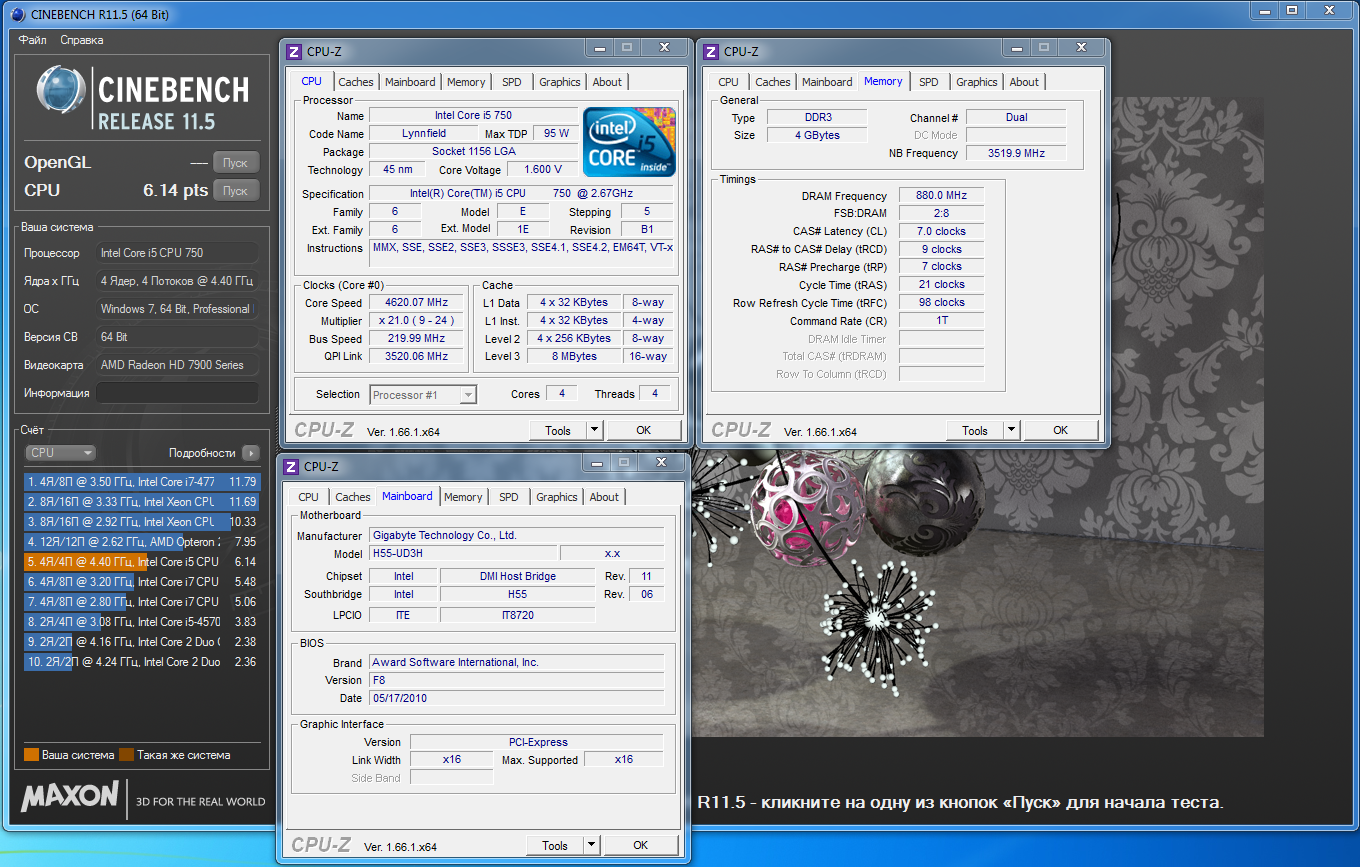Click the Cinebench globe logo
Image resolution: width=1360 pixels, height=867 pixels.
coord(60,92)
